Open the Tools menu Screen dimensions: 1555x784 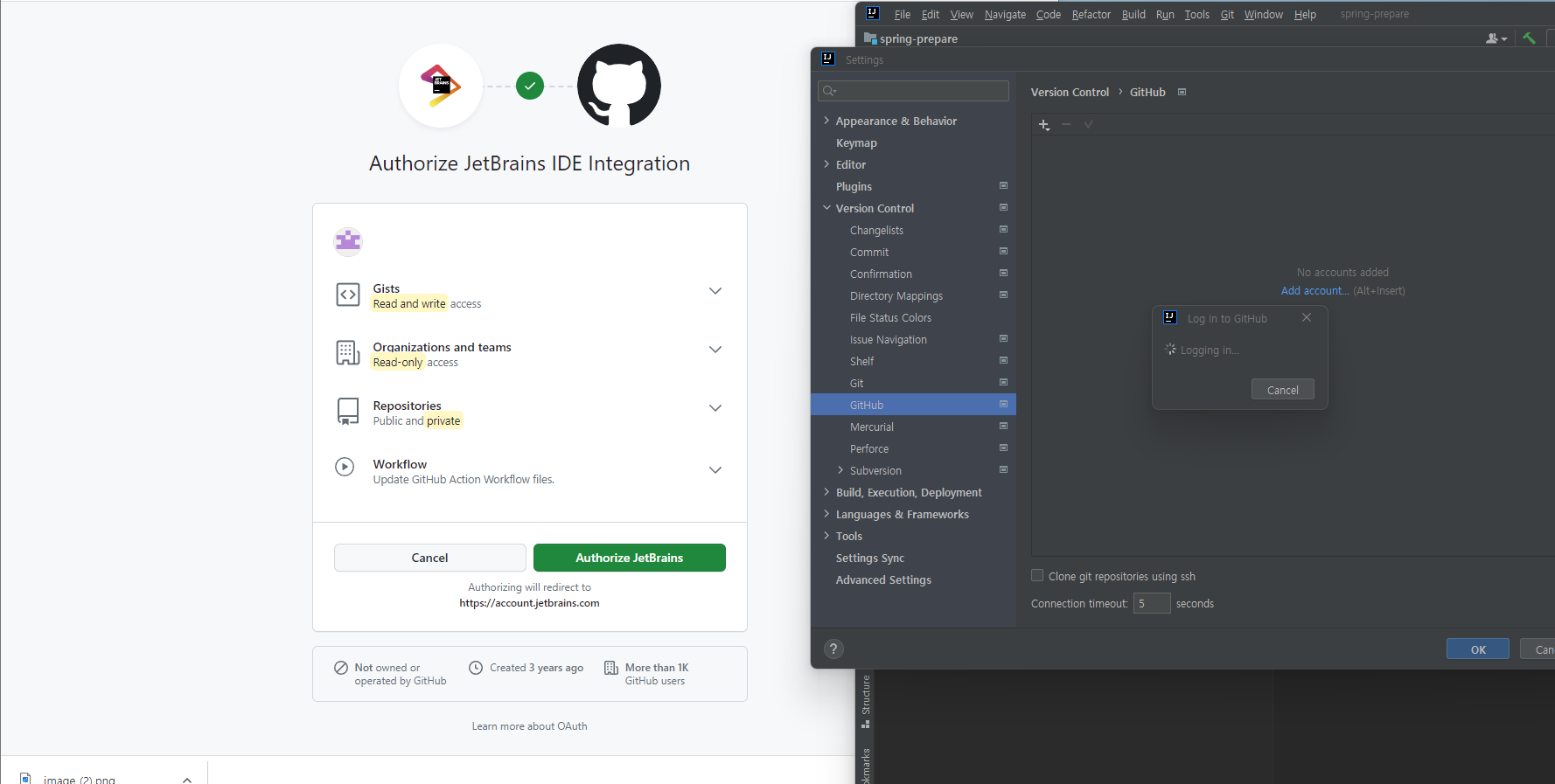coord(1196,14)
